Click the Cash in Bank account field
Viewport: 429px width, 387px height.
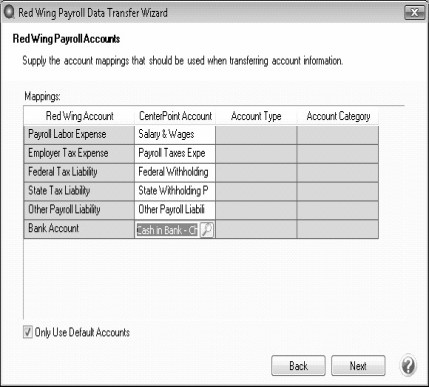167,230
